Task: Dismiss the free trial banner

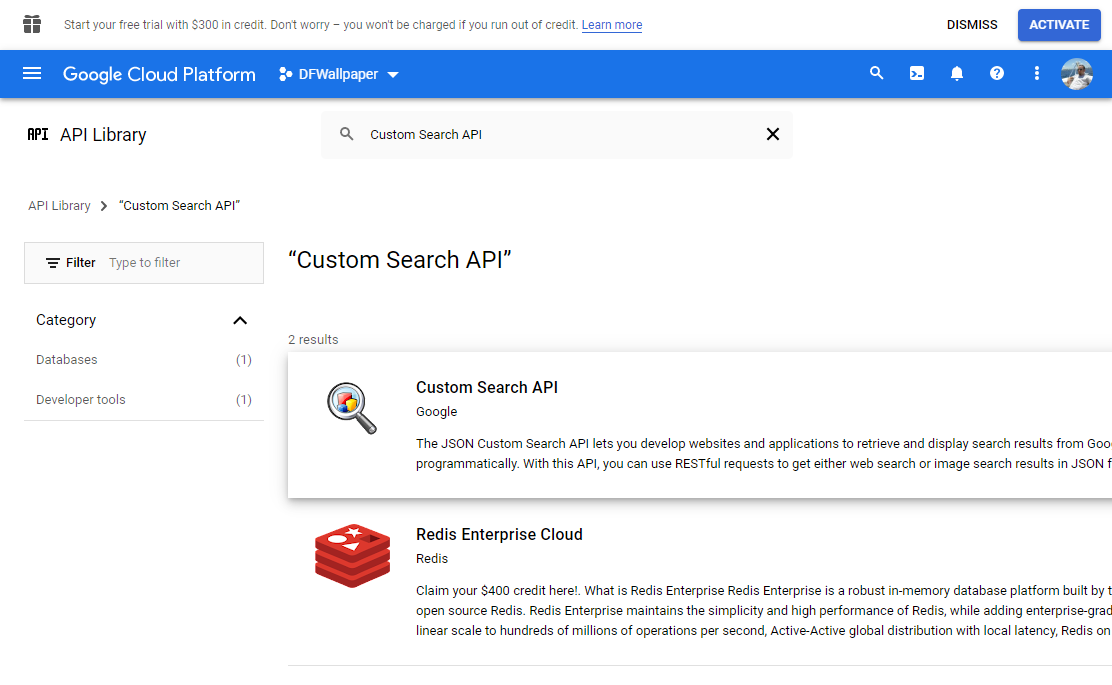Action: coord(972,25)
